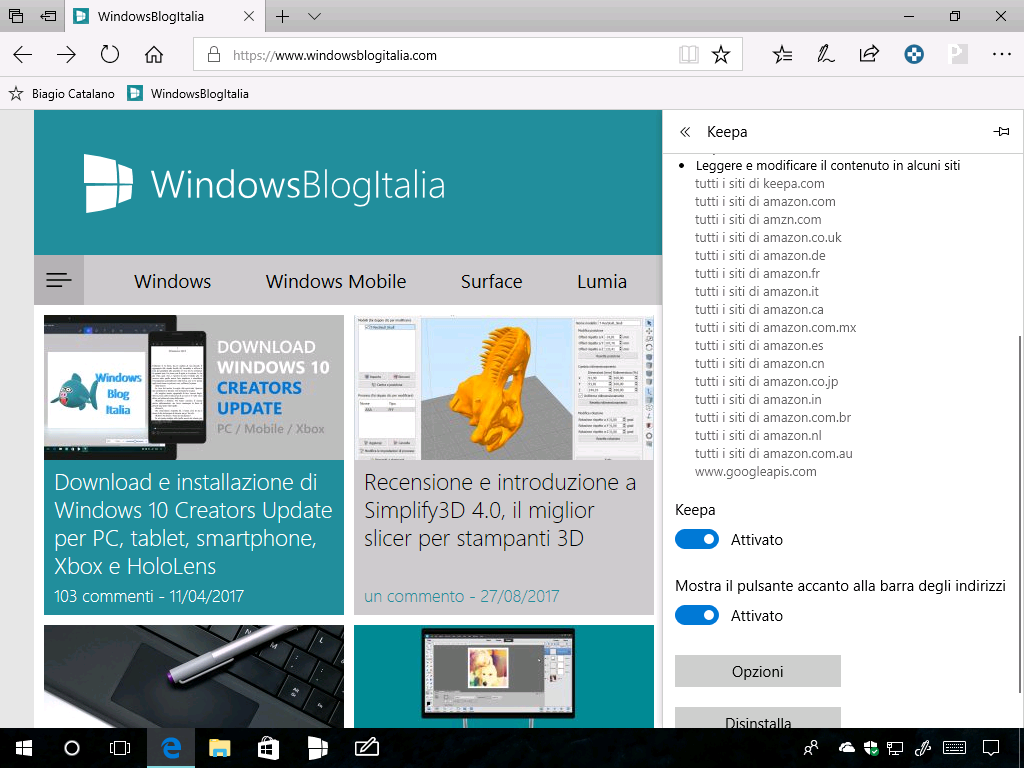This screenshot has height=768, width=1024.
Task: Go forward to next page
Action: click(x=66, y=55)
